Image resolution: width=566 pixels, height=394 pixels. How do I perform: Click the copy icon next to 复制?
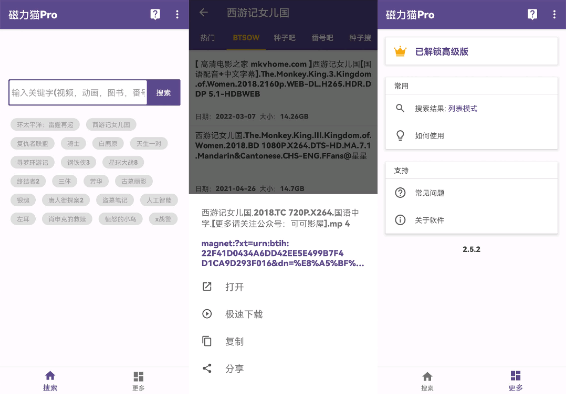pos(207,341)
